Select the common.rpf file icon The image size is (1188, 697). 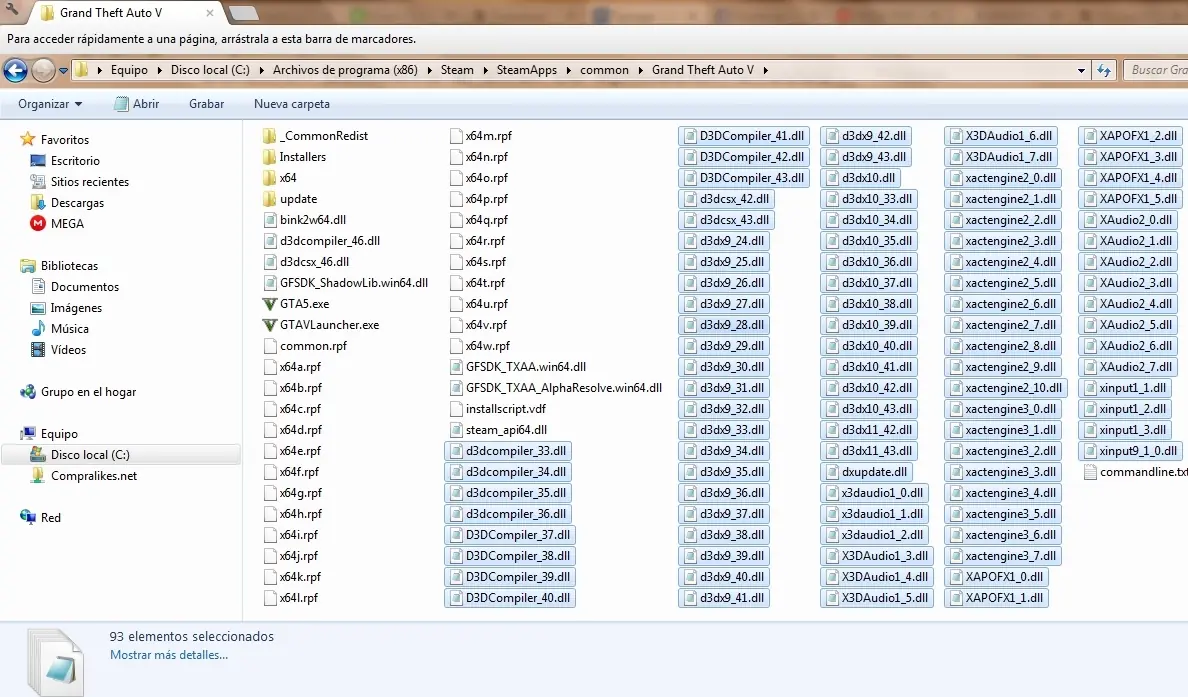click(270, 345)
